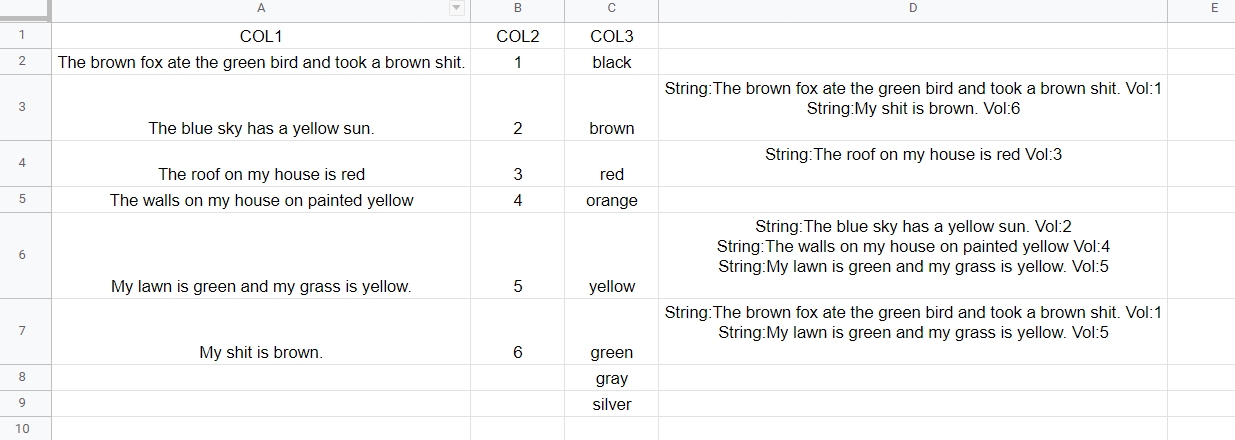Click the COL3 header cell
1235x440 pixels.
coord(611,36)
